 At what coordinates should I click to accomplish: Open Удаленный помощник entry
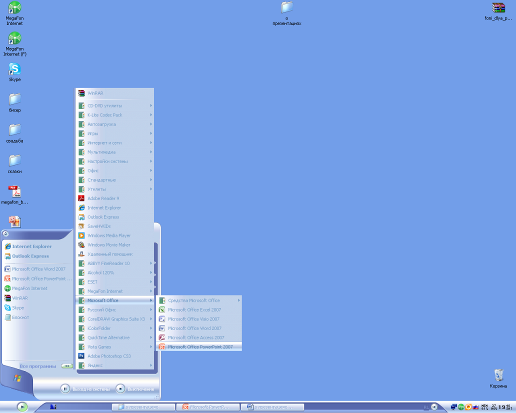tap(115, 254)
